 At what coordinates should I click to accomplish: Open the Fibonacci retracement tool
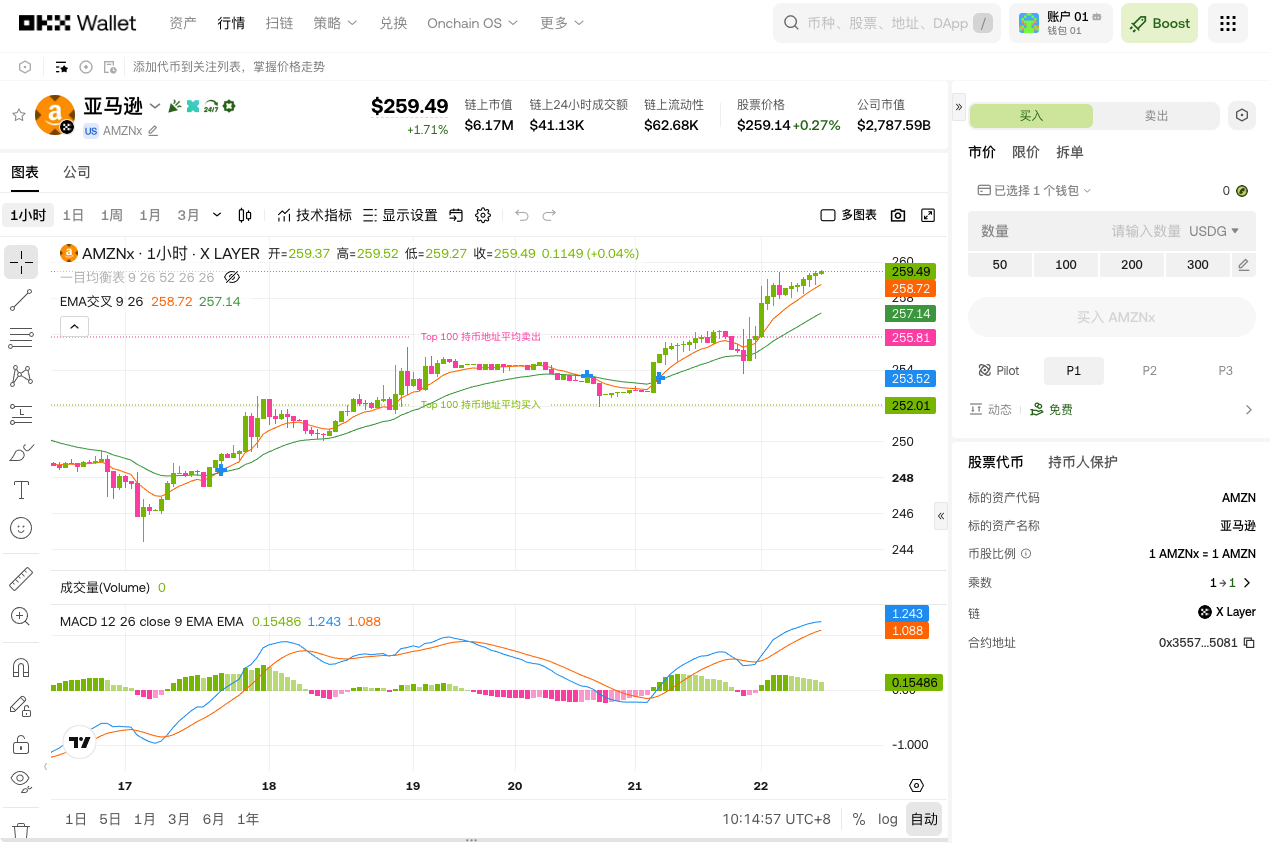pos(21,338)
